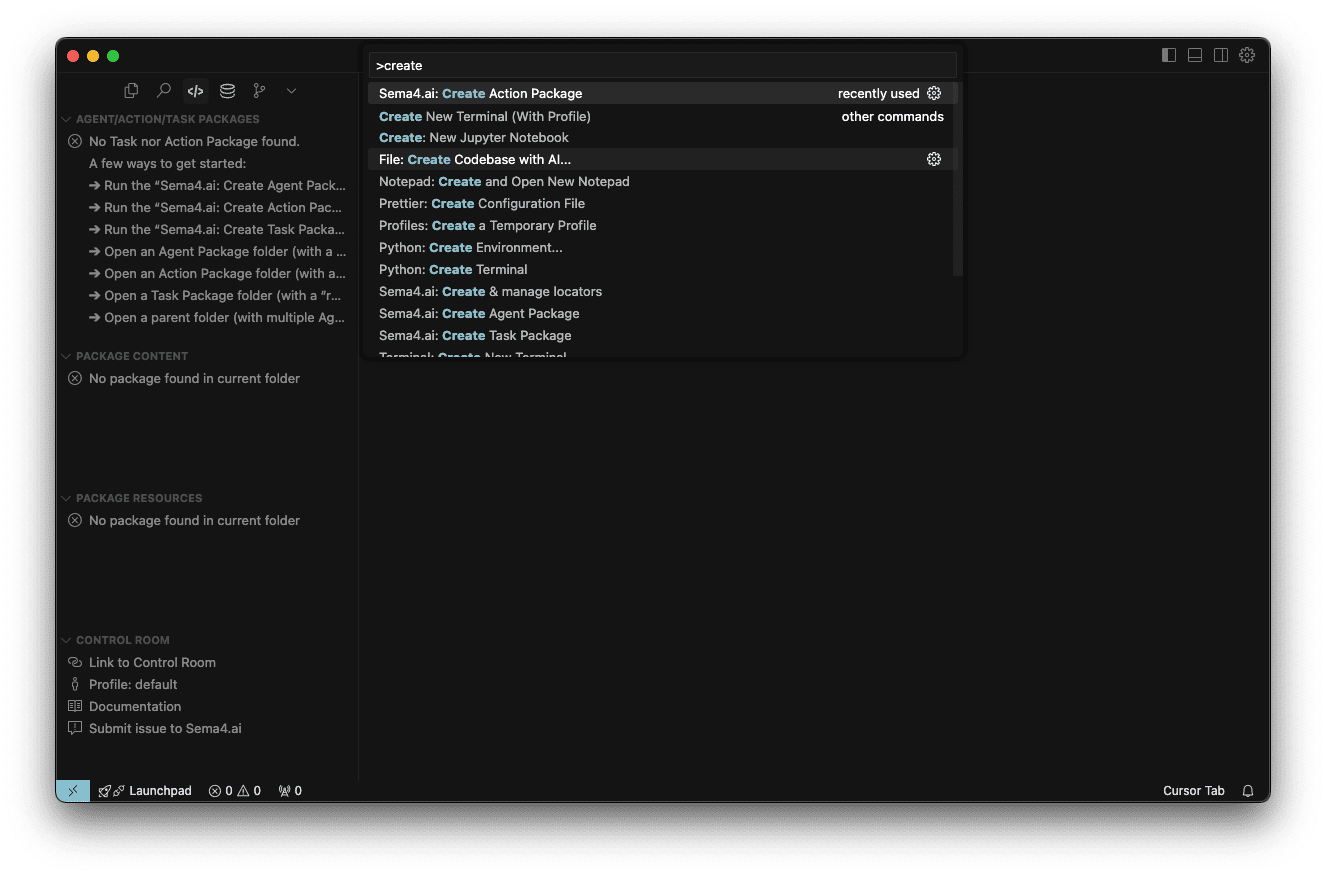Collapse the Control Room section
Screen dimensions: 1326x876
point(66,640)
